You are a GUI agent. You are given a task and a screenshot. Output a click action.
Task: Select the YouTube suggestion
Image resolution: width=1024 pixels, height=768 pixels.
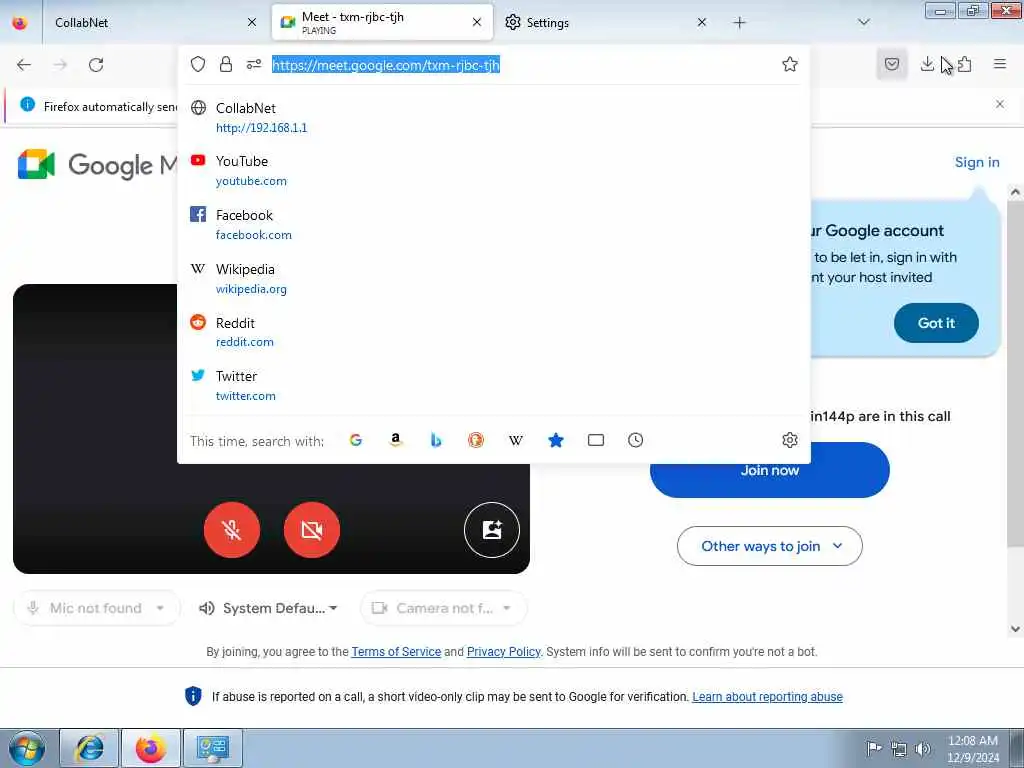(x=494, y=170)
